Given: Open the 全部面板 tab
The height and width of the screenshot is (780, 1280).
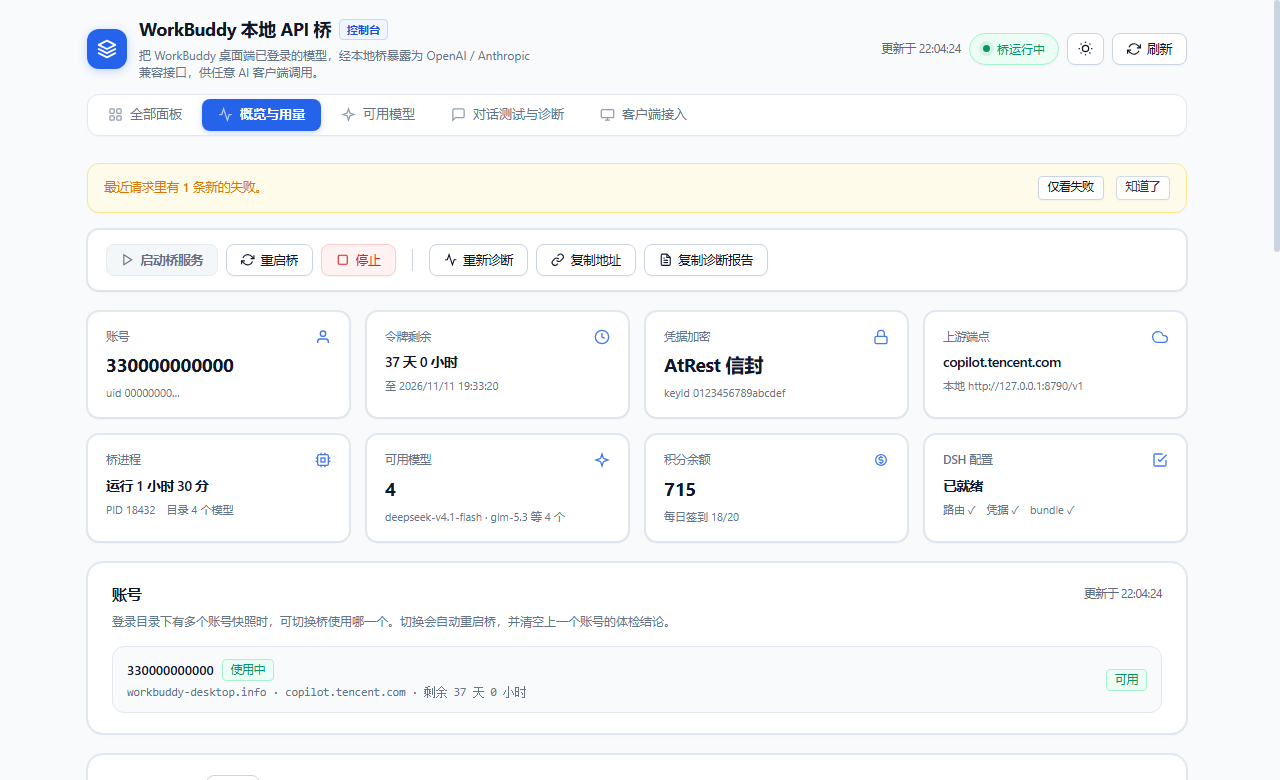Looking at the screenshot, I should point(145,115).
